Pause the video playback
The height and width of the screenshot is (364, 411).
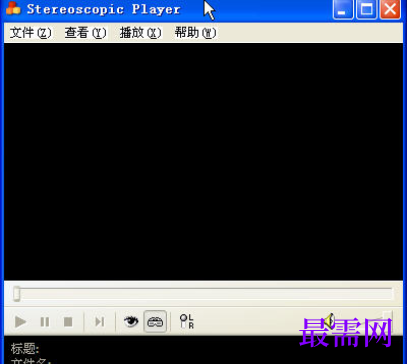tap(45, 322)
